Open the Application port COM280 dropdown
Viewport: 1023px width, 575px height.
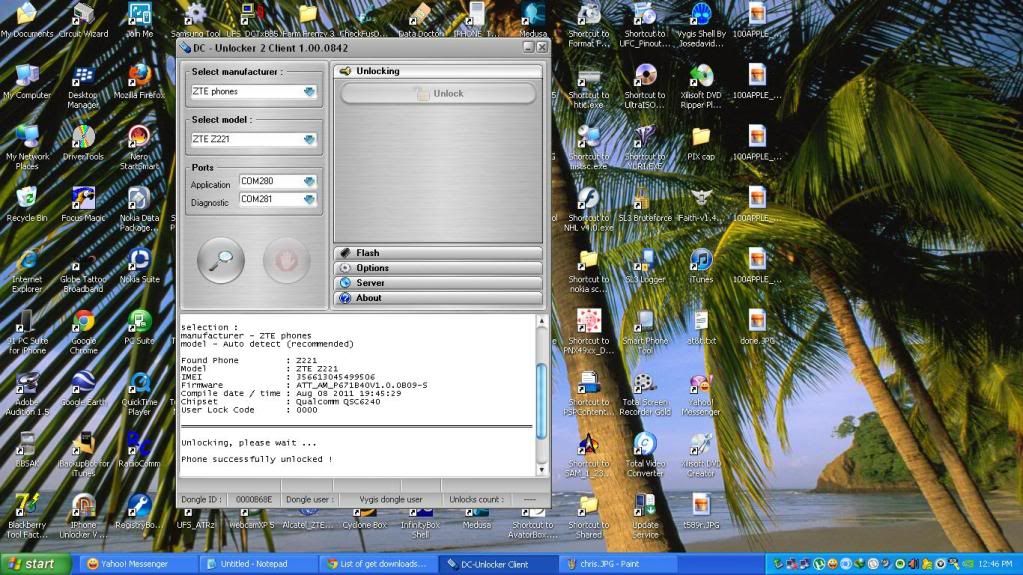(309, 181)
